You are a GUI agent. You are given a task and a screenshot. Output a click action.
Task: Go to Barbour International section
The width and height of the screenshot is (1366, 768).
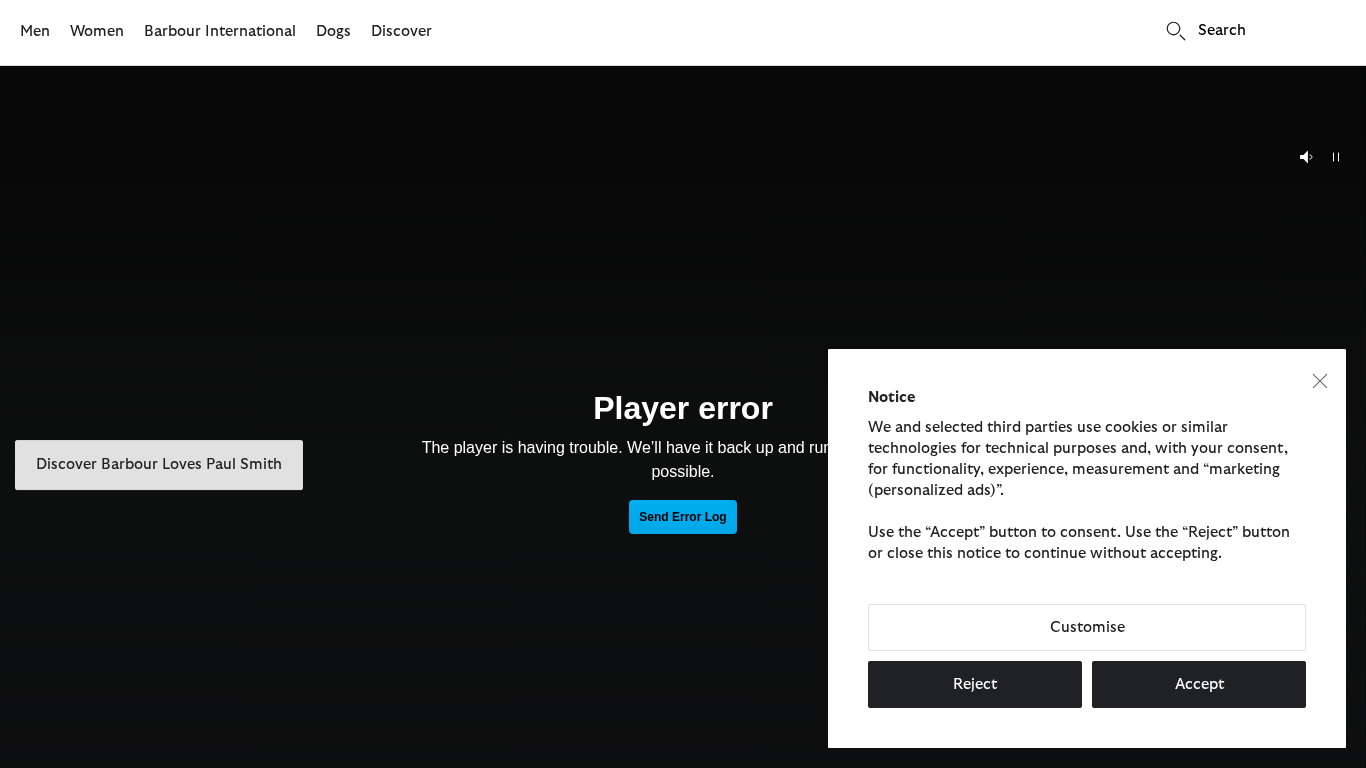(220, 31)
